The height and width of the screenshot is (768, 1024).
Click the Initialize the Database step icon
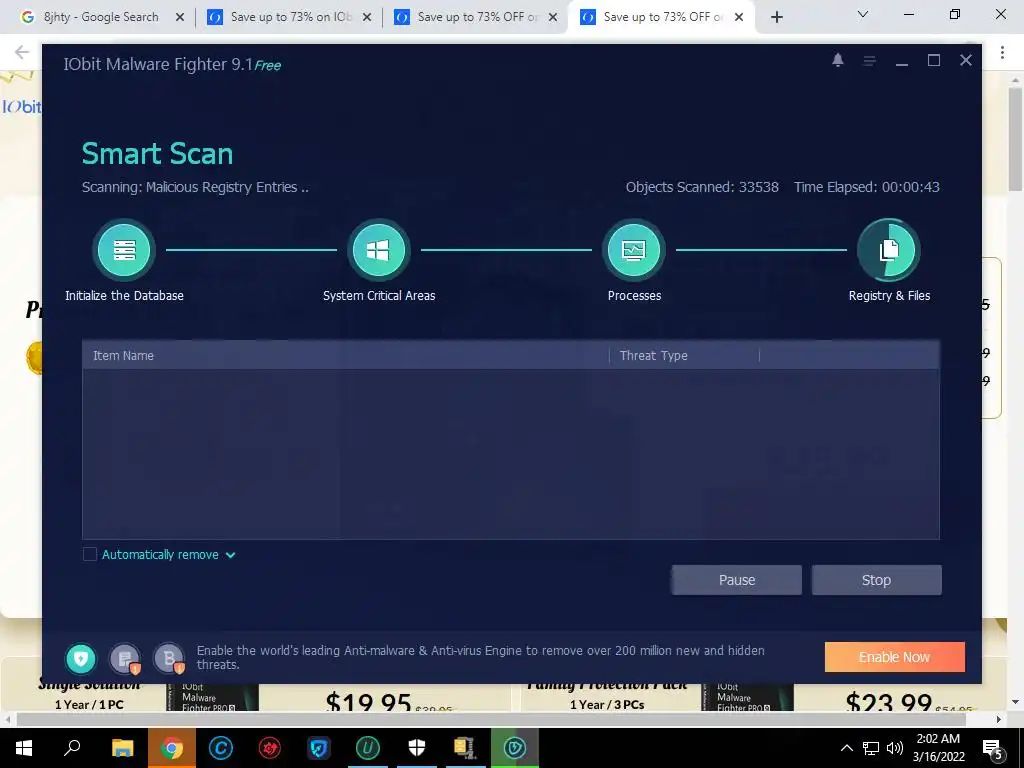pos(123,250)
